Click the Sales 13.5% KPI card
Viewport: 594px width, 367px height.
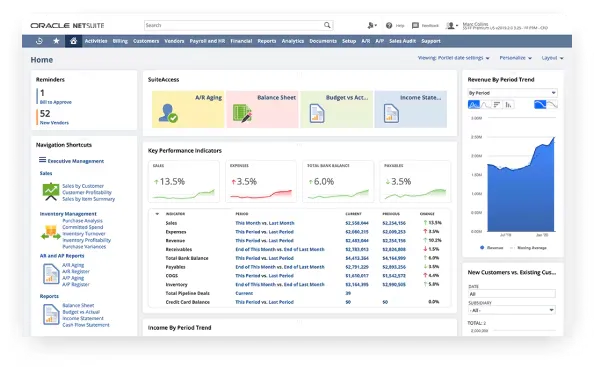184,181
